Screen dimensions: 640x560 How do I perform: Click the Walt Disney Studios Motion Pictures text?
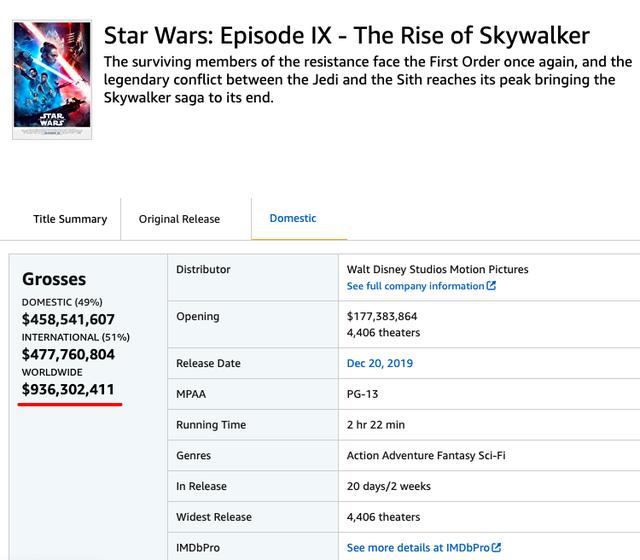(437, 269)
